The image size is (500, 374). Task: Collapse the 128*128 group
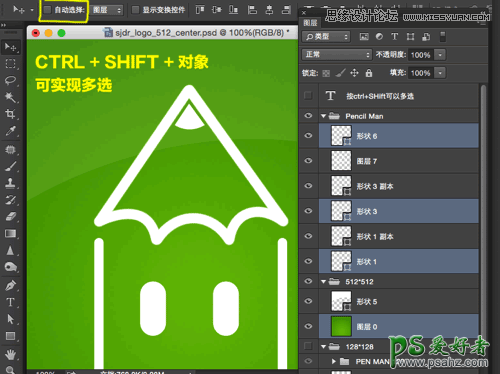pos(323,347)
